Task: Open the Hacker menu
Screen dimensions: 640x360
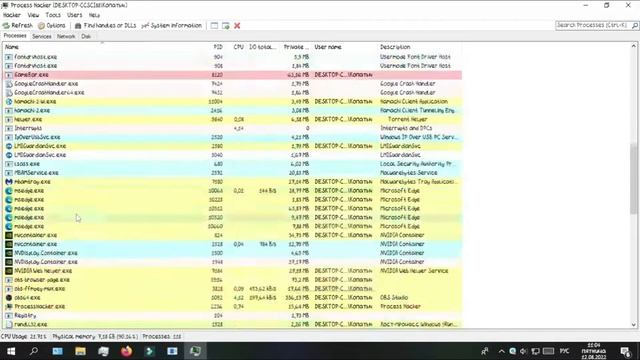Action: click(x=11, y=15)
